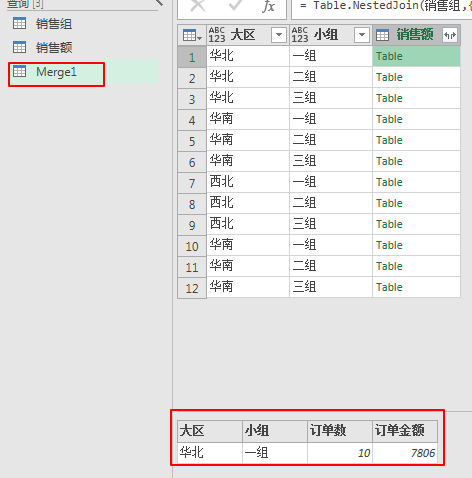Open the 大区 column filter dropdown
Viewport: 472px width, 478px height.
pyautogui.click(x=279, y=35)
